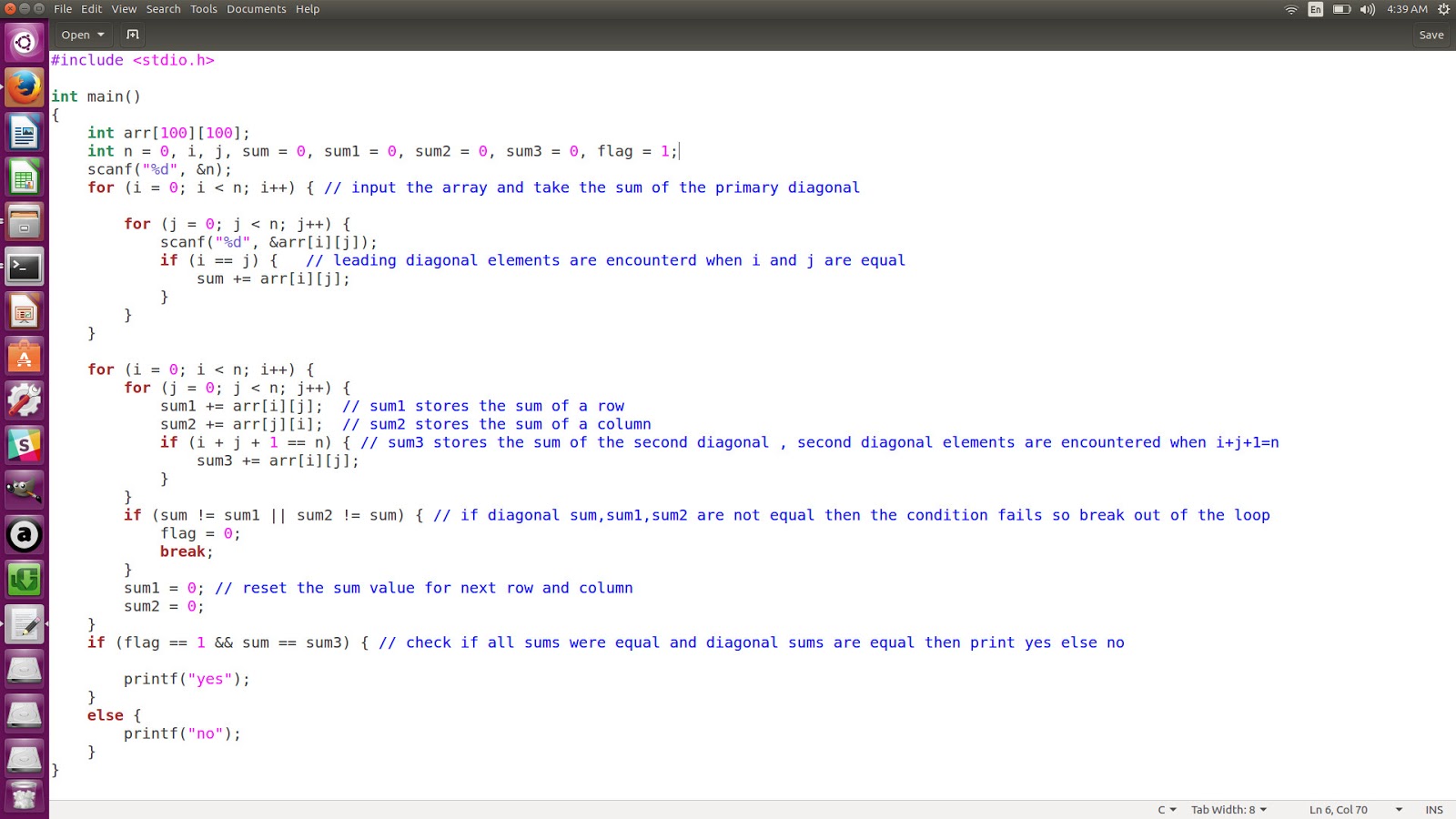Change the C language highlighting mode
Image resolution: width=1456 pixels, height=819 pixels.
(x=1167, y=810)
